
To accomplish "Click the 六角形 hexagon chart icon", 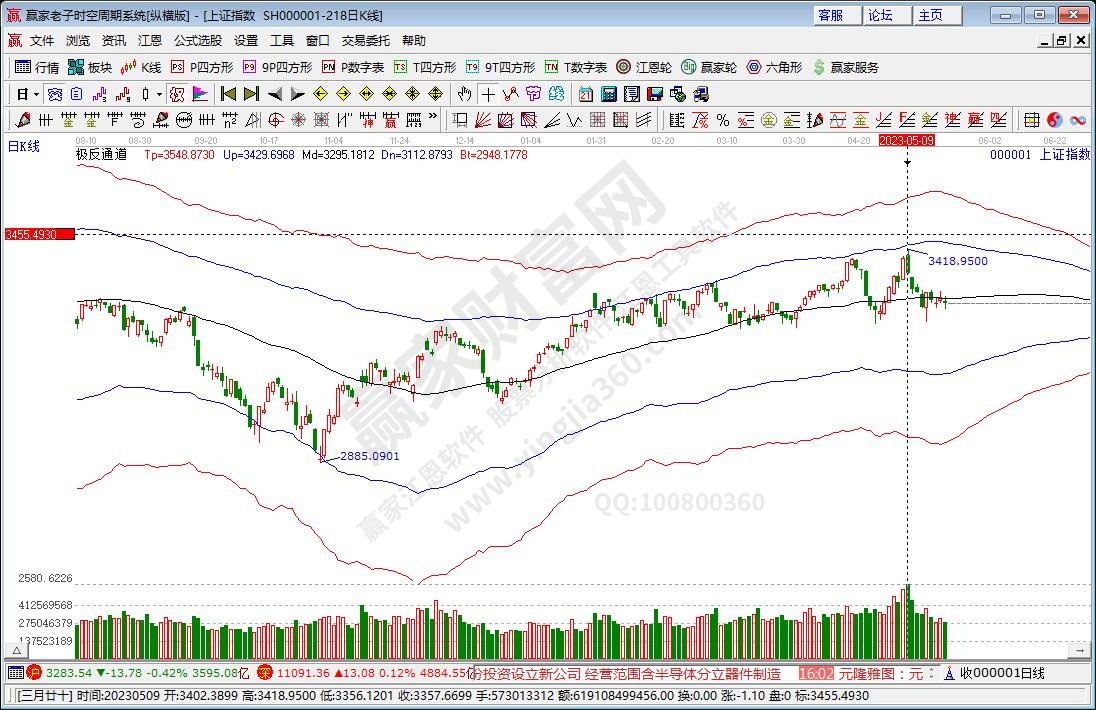I will pos(774,67).
